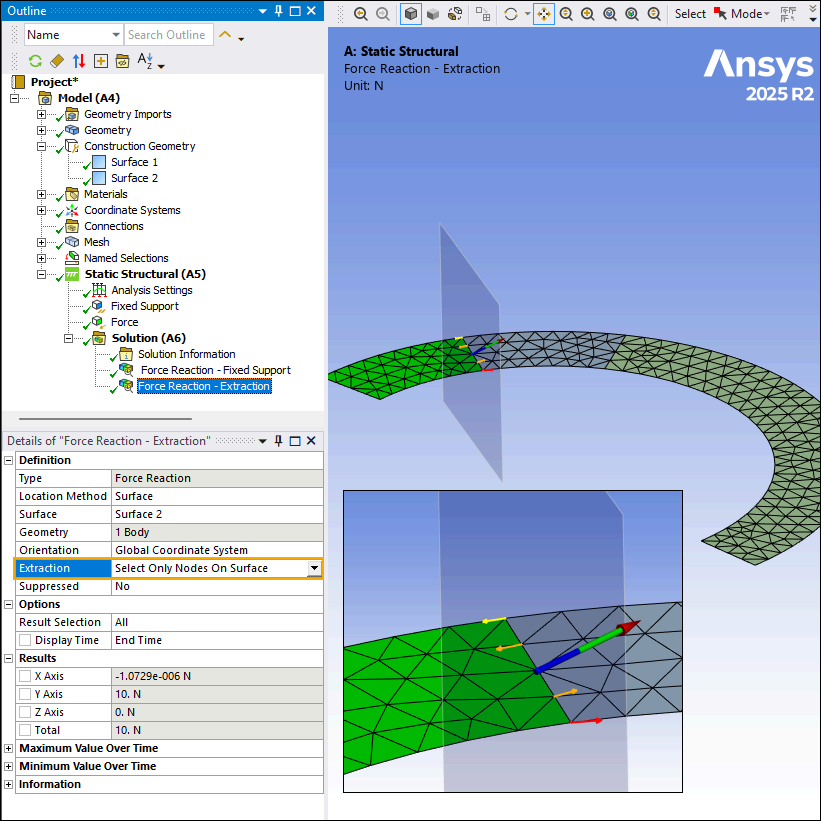Expand the Mesh tree node
The height and width of the screenshot is (821, 821).
pyautogui.click(x=41, y=242)
